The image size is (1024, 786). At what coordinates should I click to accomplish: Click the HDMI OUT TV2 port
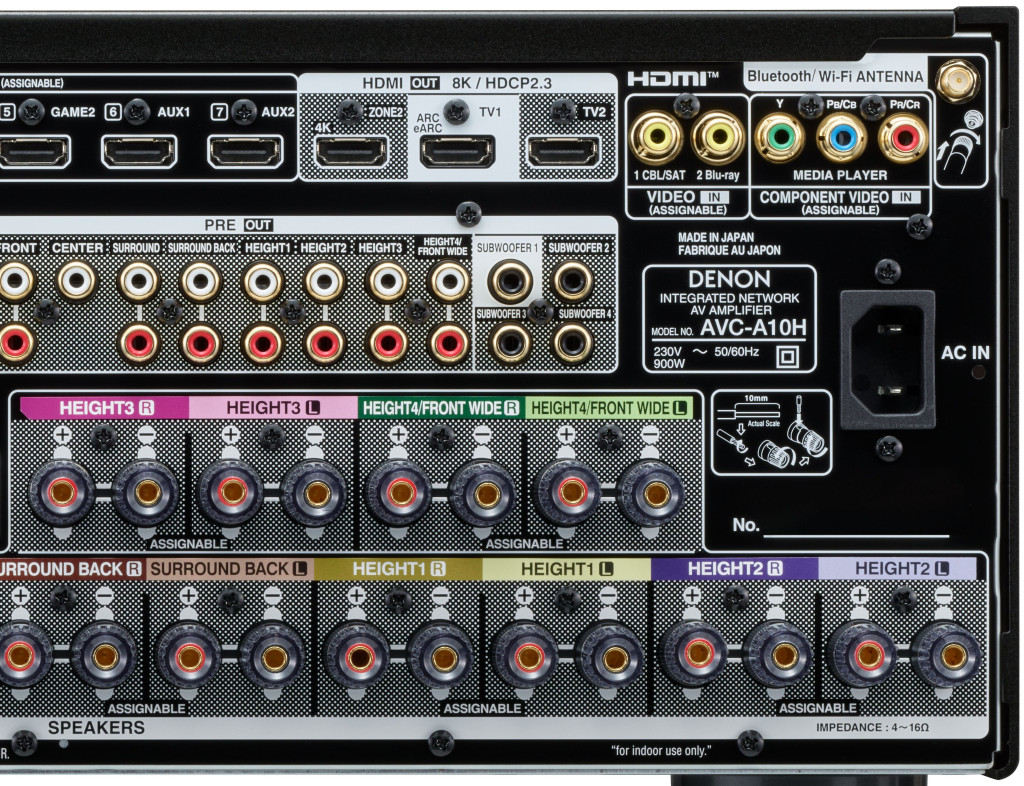pos(563,151)
